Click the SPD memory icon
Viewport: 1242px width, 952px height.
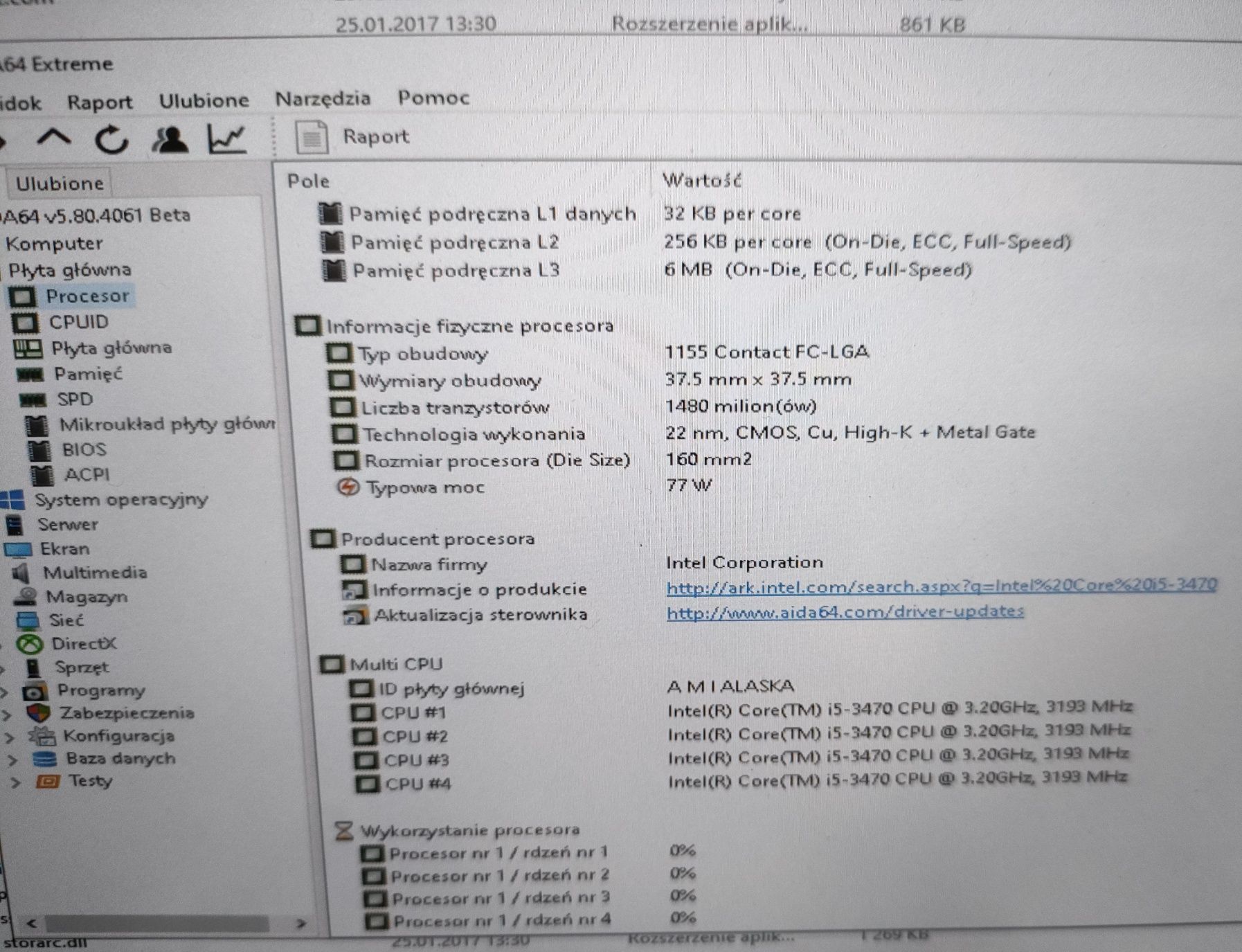33,399
